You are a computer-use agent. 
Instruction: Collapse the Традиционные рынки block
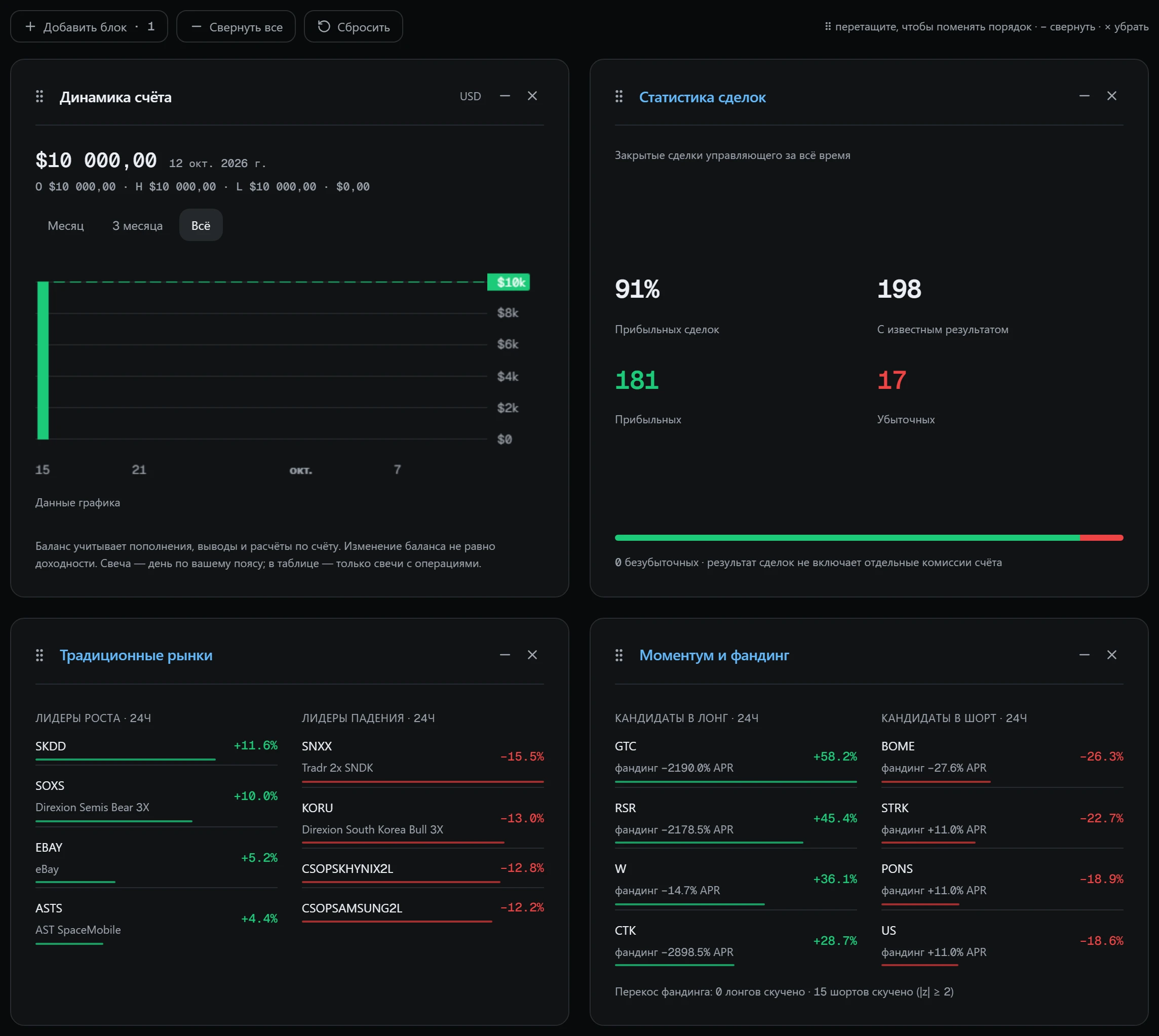(x=505, y=655)
